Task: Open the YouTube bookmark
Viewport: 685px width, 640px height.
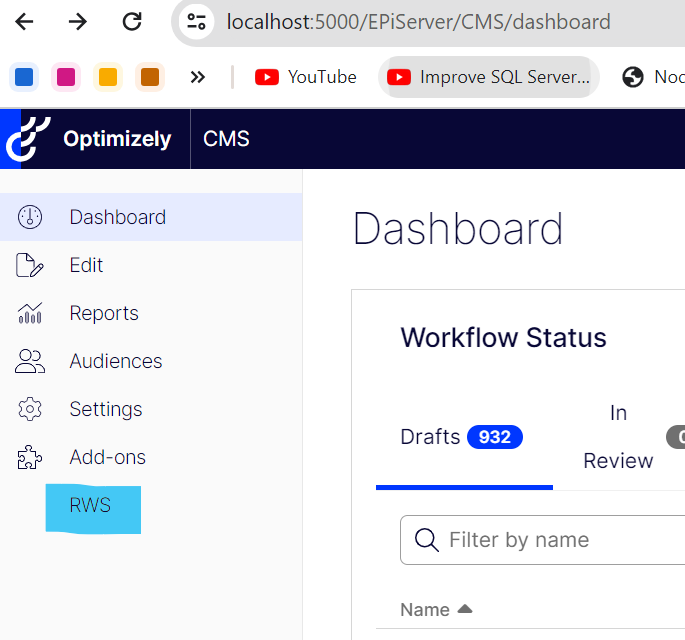Action: point(306,77)
